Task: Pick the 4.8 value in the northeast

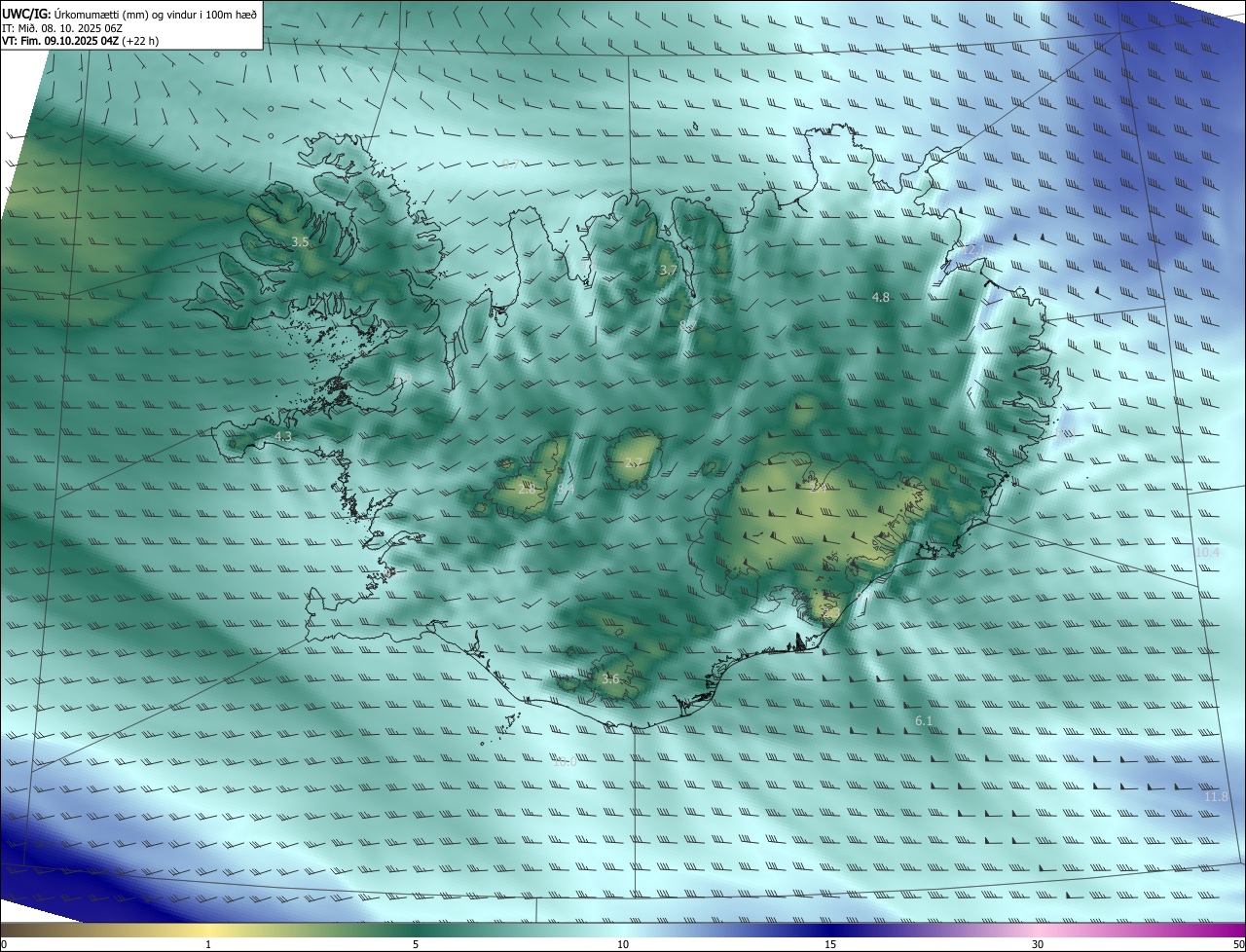Action: [x=881, y=297]
